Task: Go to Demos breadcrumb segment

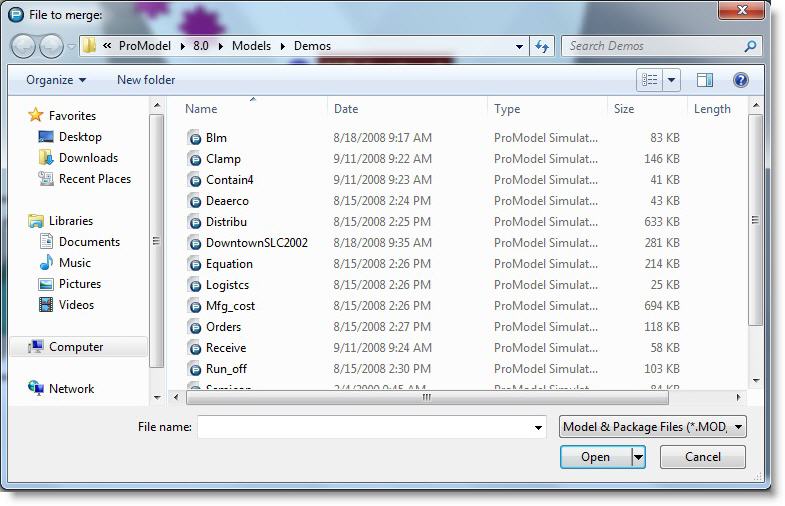Action: [x=312, y=46]
